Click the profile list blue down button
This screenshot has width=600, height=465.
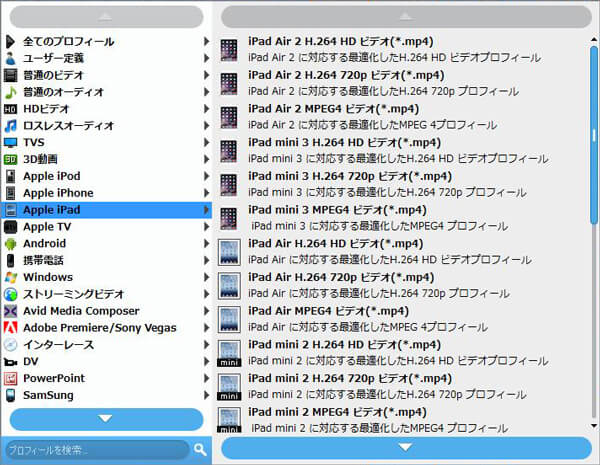click(406, 448)
